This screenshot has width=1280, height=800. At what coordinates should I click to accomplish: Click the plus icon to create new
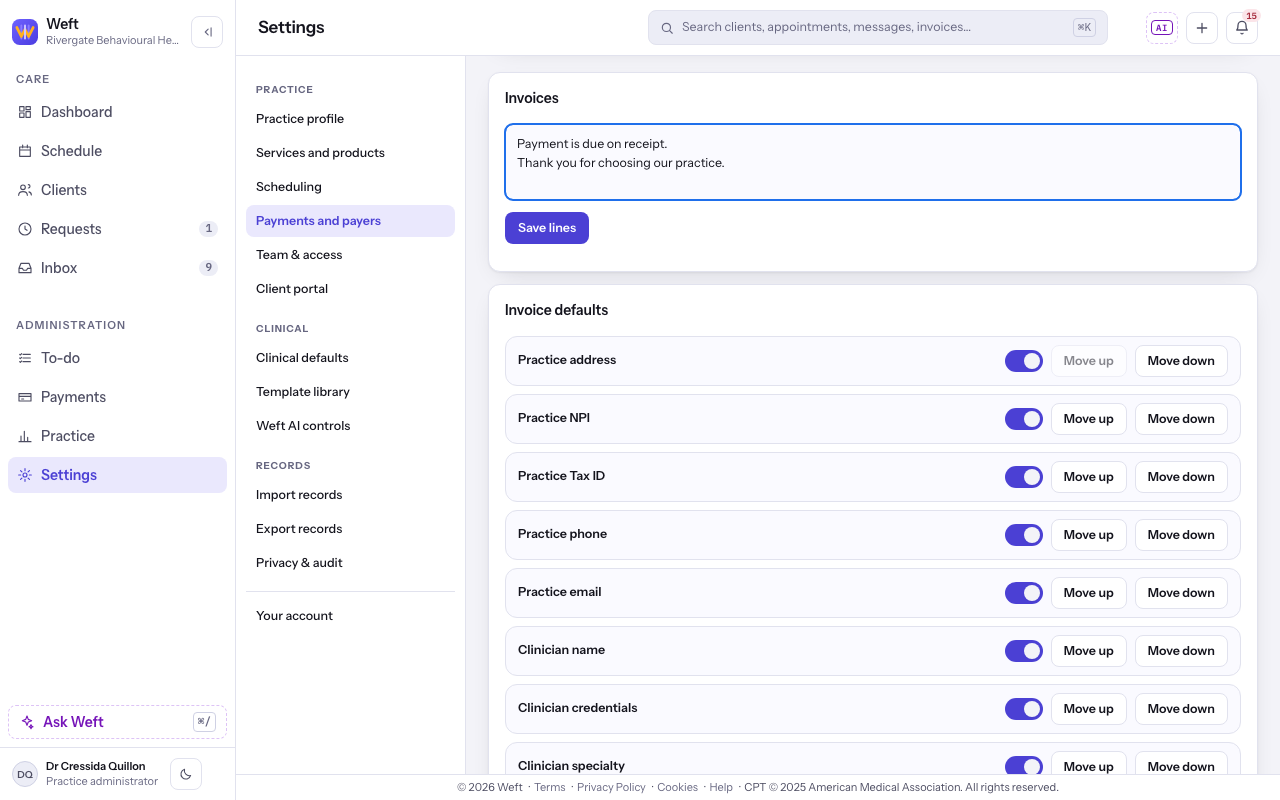pyautogui.click(x=1202, y=28)
